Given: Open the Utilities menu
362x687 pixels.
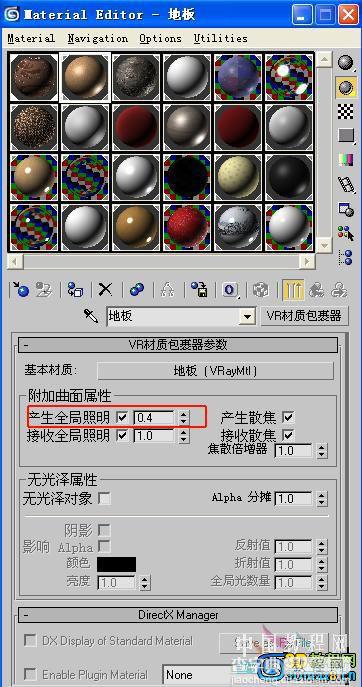Looking at the screenshot, I should point(221,38).
